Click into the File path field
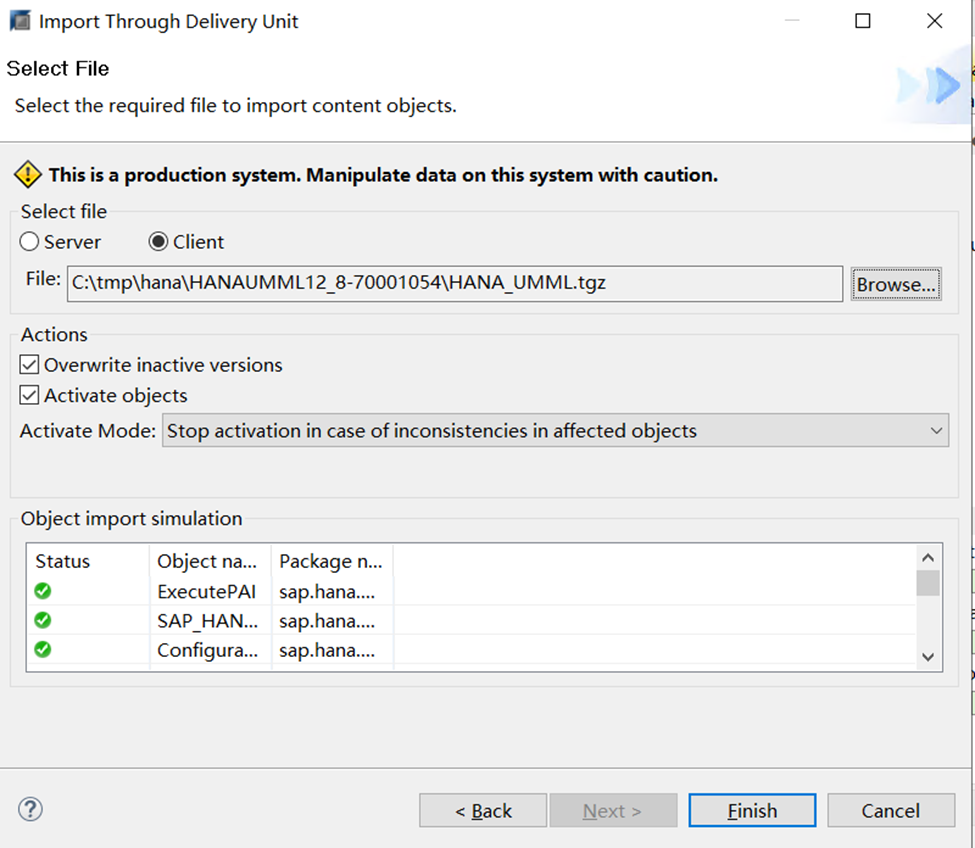Screen dimensions: 975x848 pyautogui.click(x=455, y=283)
